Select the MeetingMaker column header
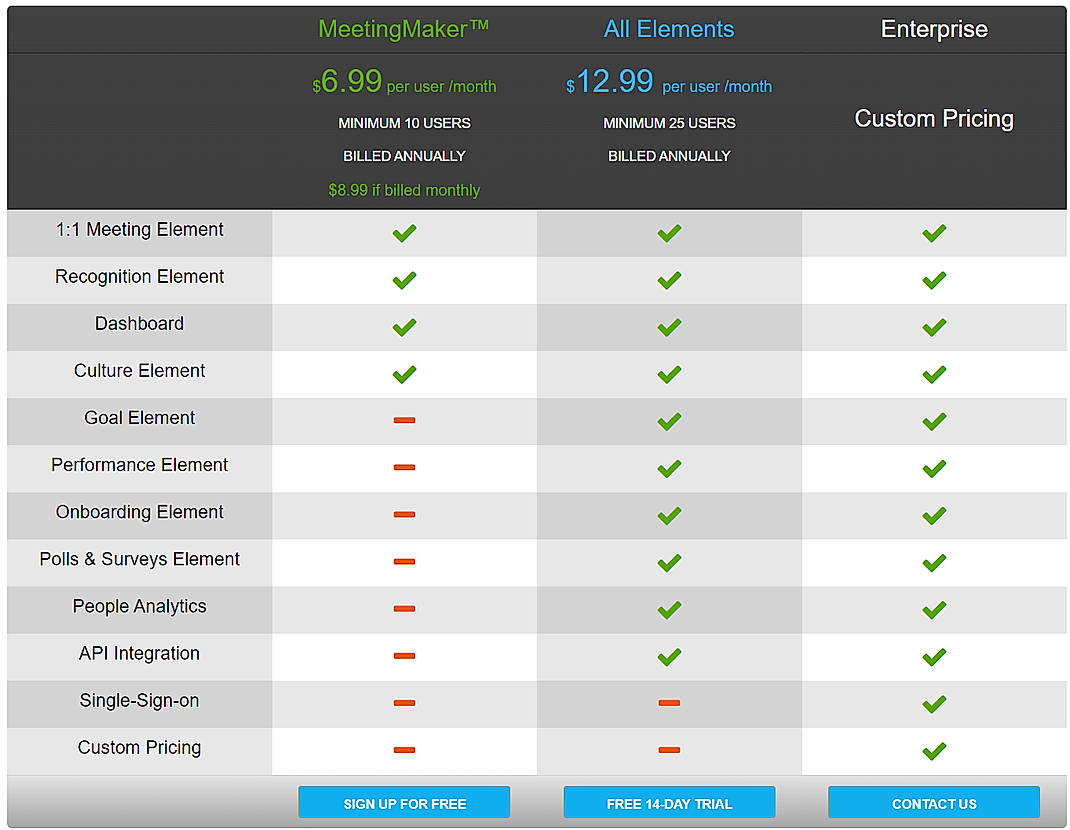The image size is (1070, 830). pos(403,29)
